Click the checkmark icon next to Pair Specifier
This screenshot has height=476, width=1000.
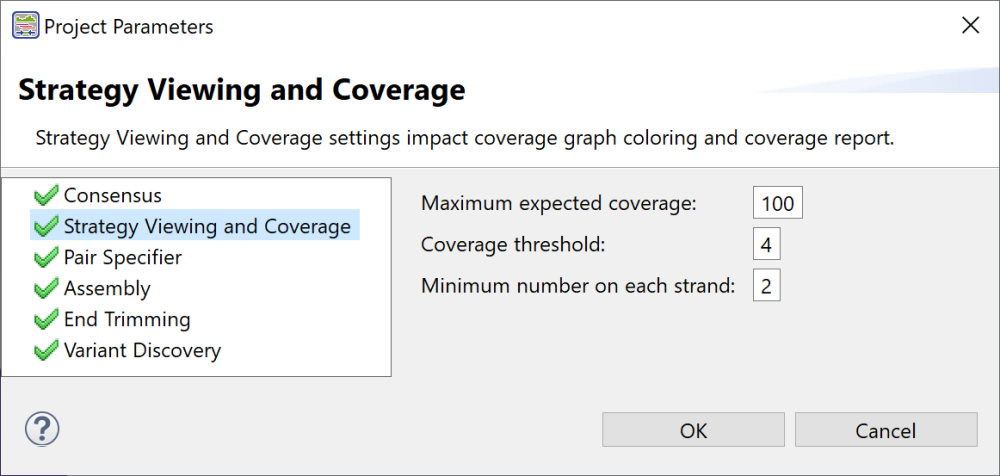[46, 258]
